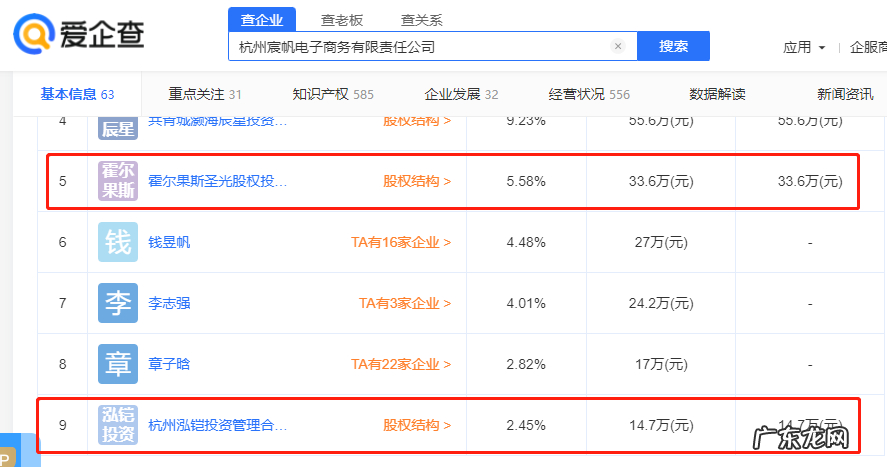
Task: Click the 霍尔果斯 shareholder avatar icon
Action: [x=118, y=181]
